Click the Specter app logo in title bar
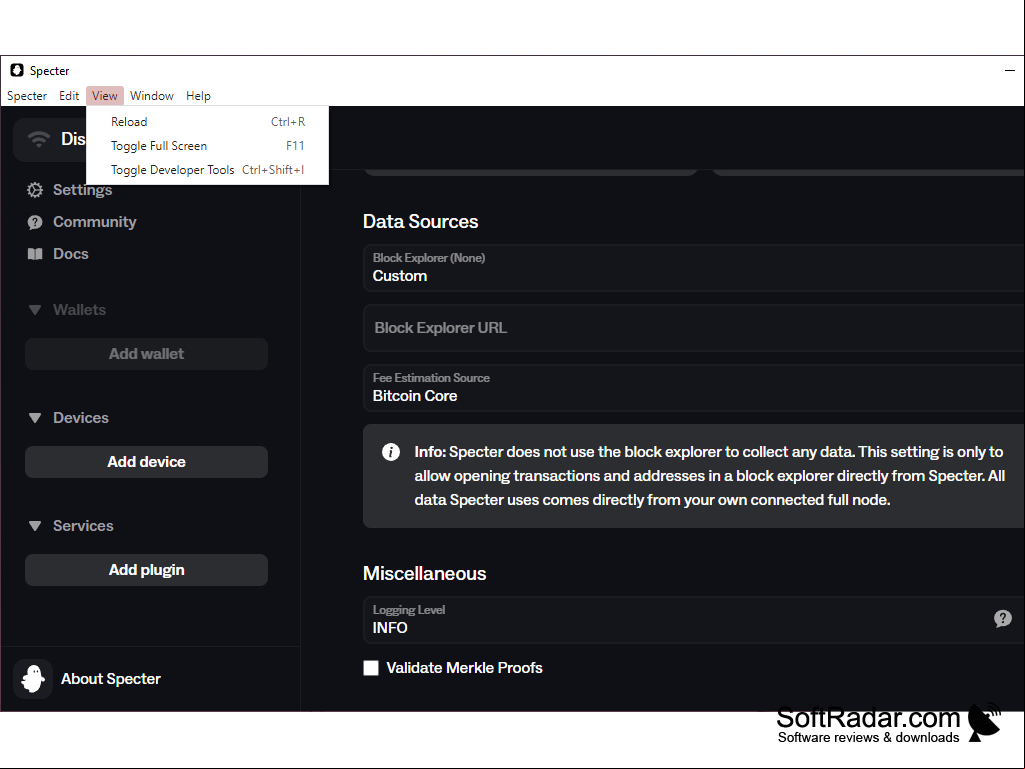1025x769 pixels. (x=17, y=70)
